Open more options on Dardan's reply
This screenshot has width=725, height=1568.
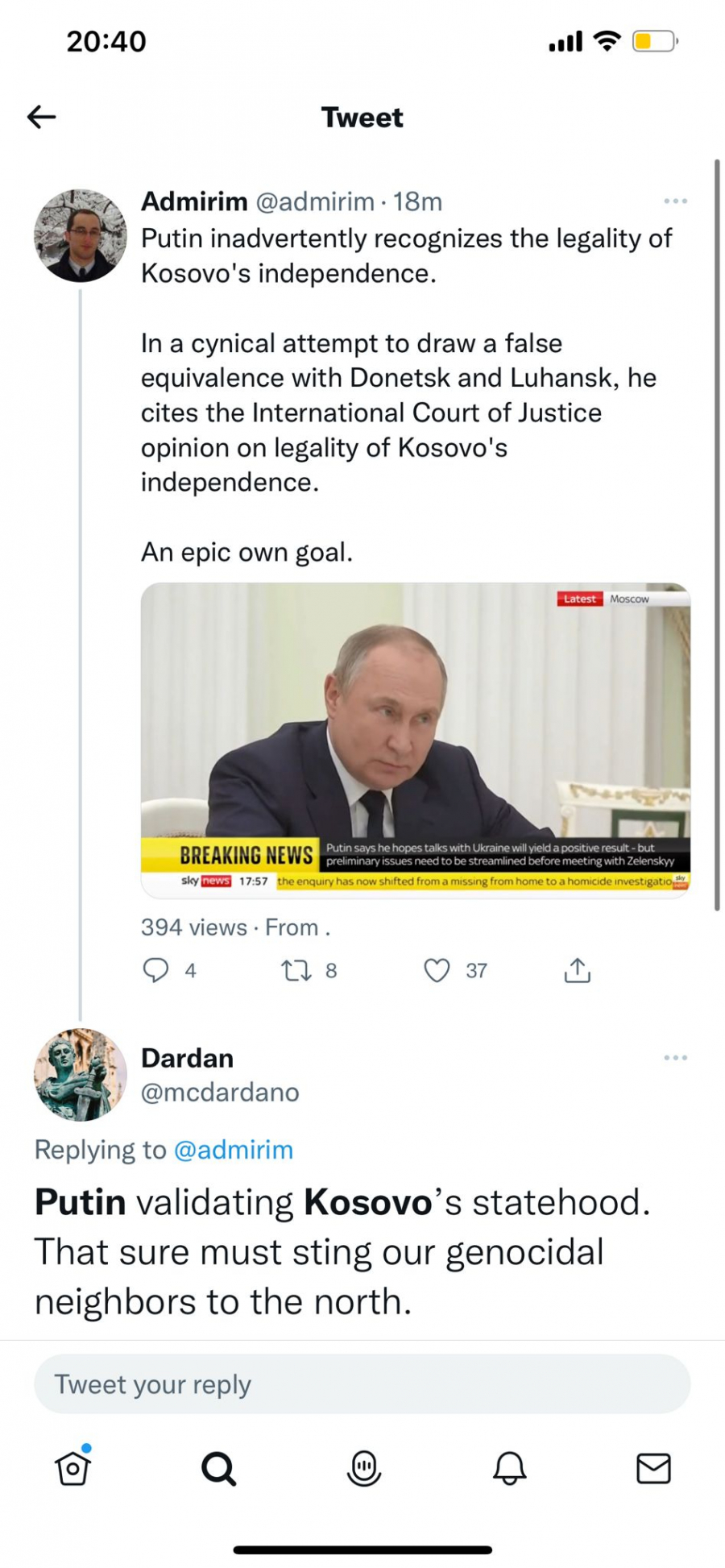click(x=674, y=1056)
